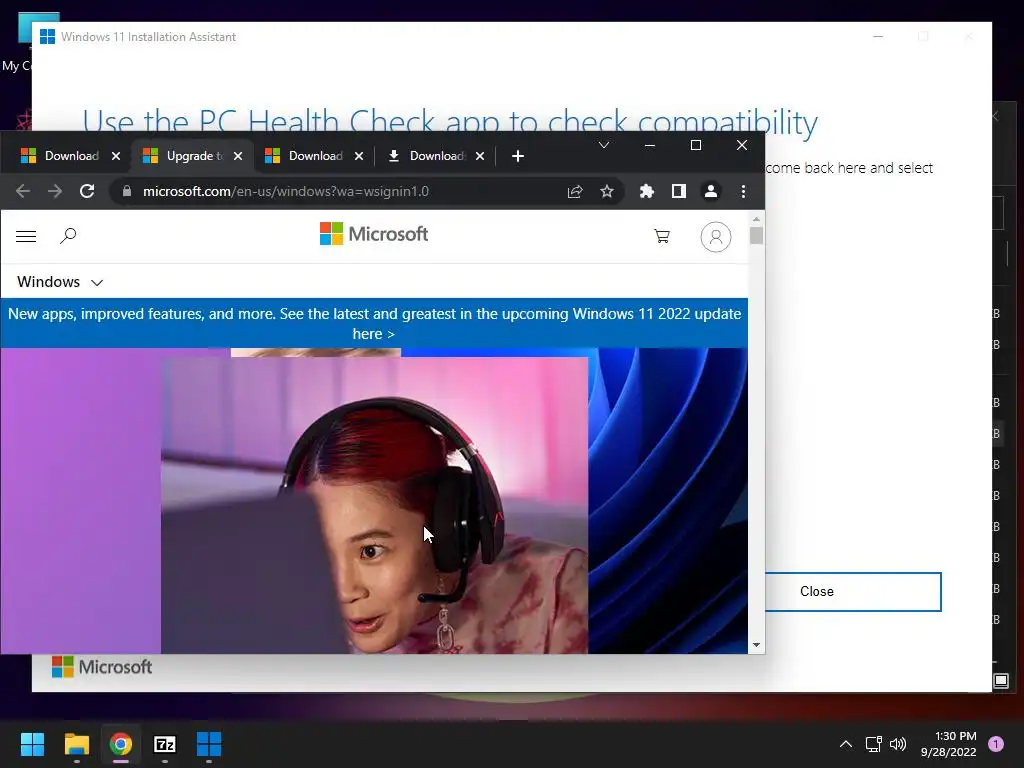Go back in Chrome's page history
1024x768 pixels.
[23, 191]
